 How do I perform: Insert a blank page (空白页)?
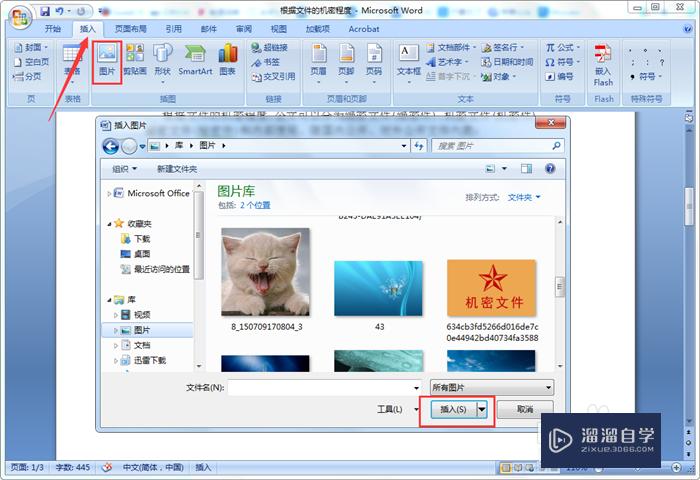[x=31, y=62]
